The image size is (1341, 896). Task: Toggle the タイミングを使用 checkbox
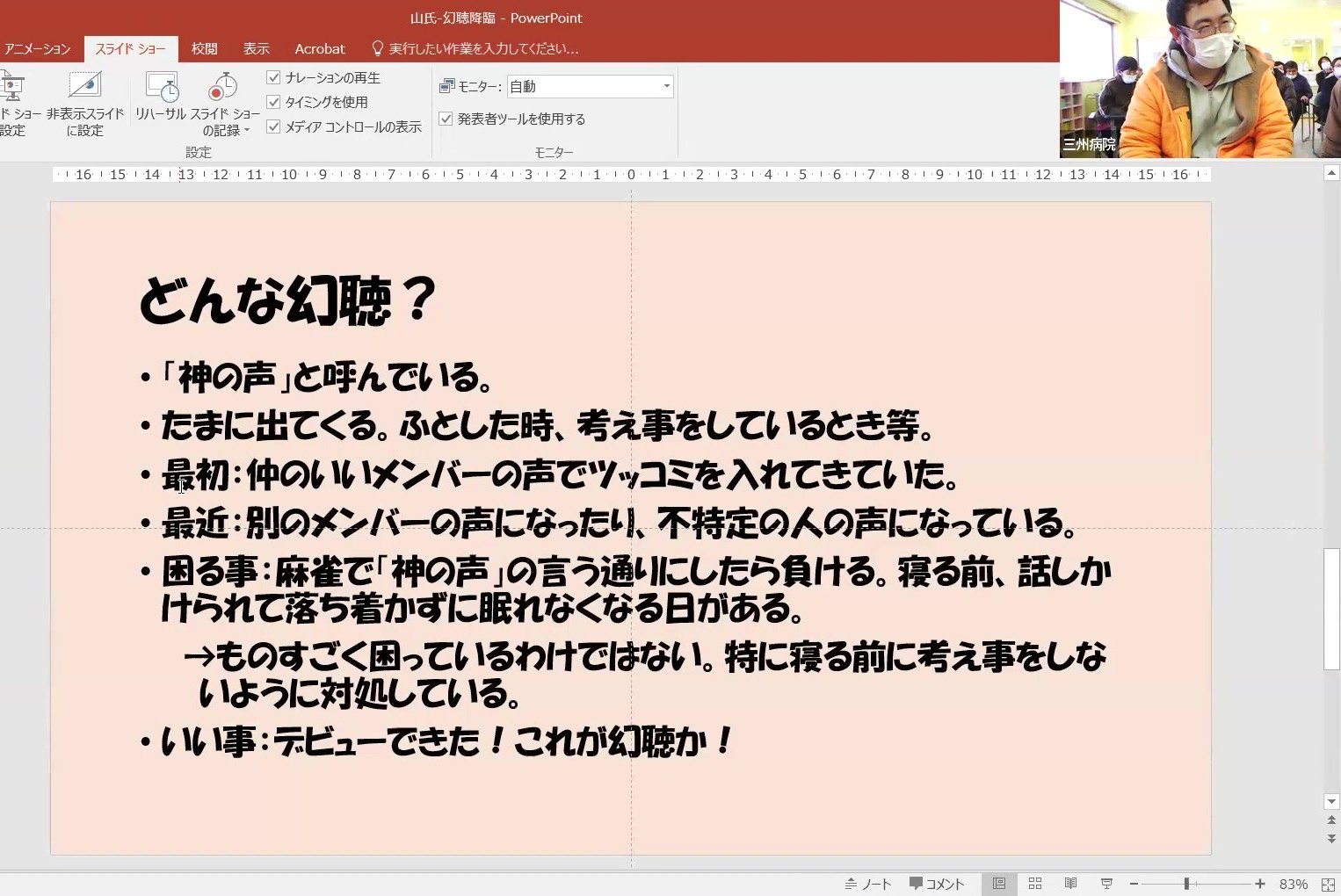(273, 102)
